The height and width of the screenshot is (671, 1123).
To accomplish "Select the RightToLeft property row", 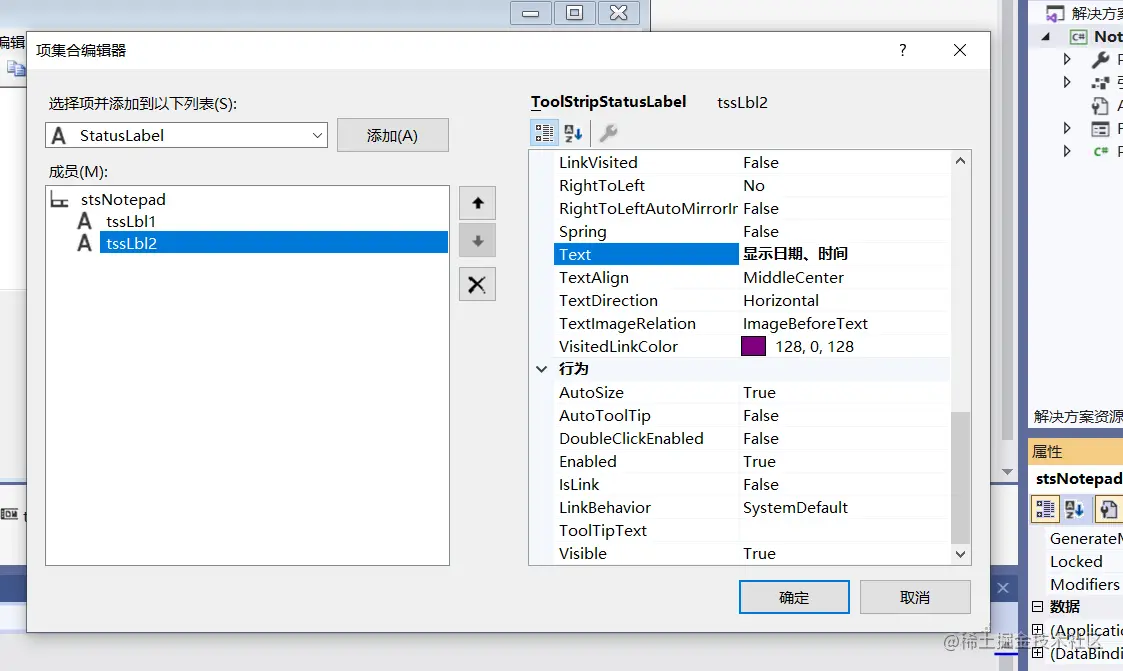I will 752,185.
